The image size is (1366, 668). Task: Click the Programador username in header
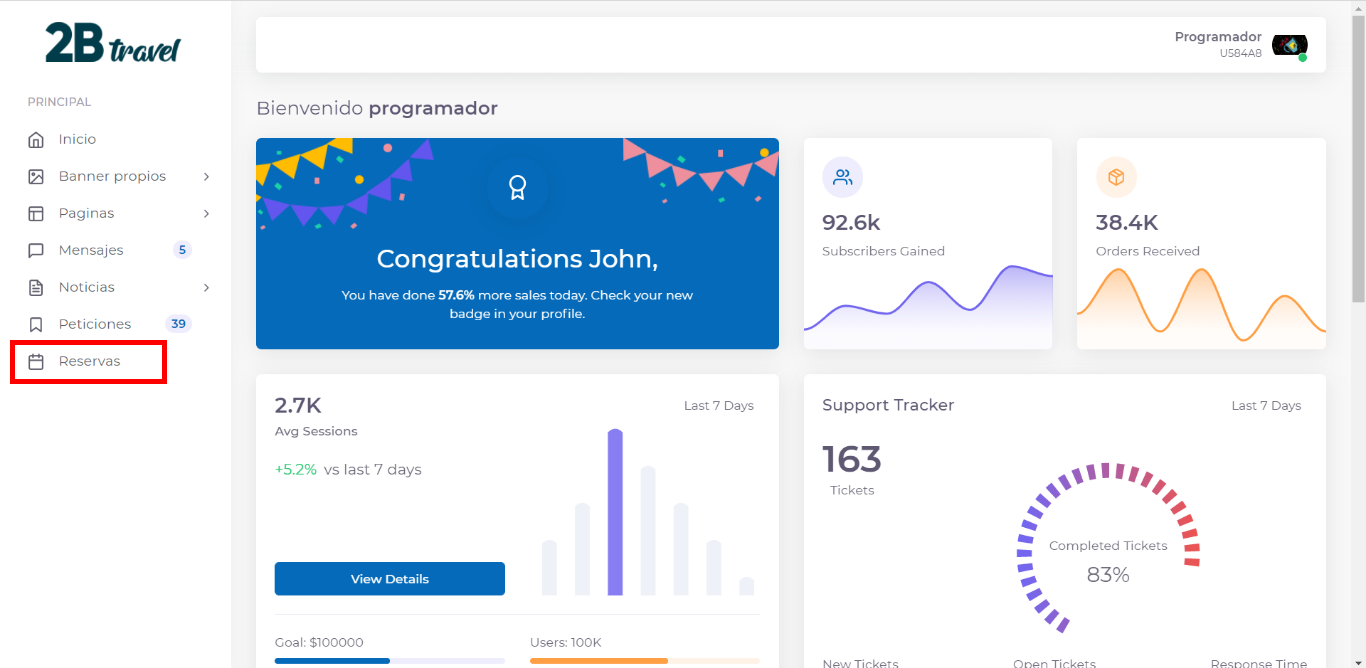[x=1218, y=37]
